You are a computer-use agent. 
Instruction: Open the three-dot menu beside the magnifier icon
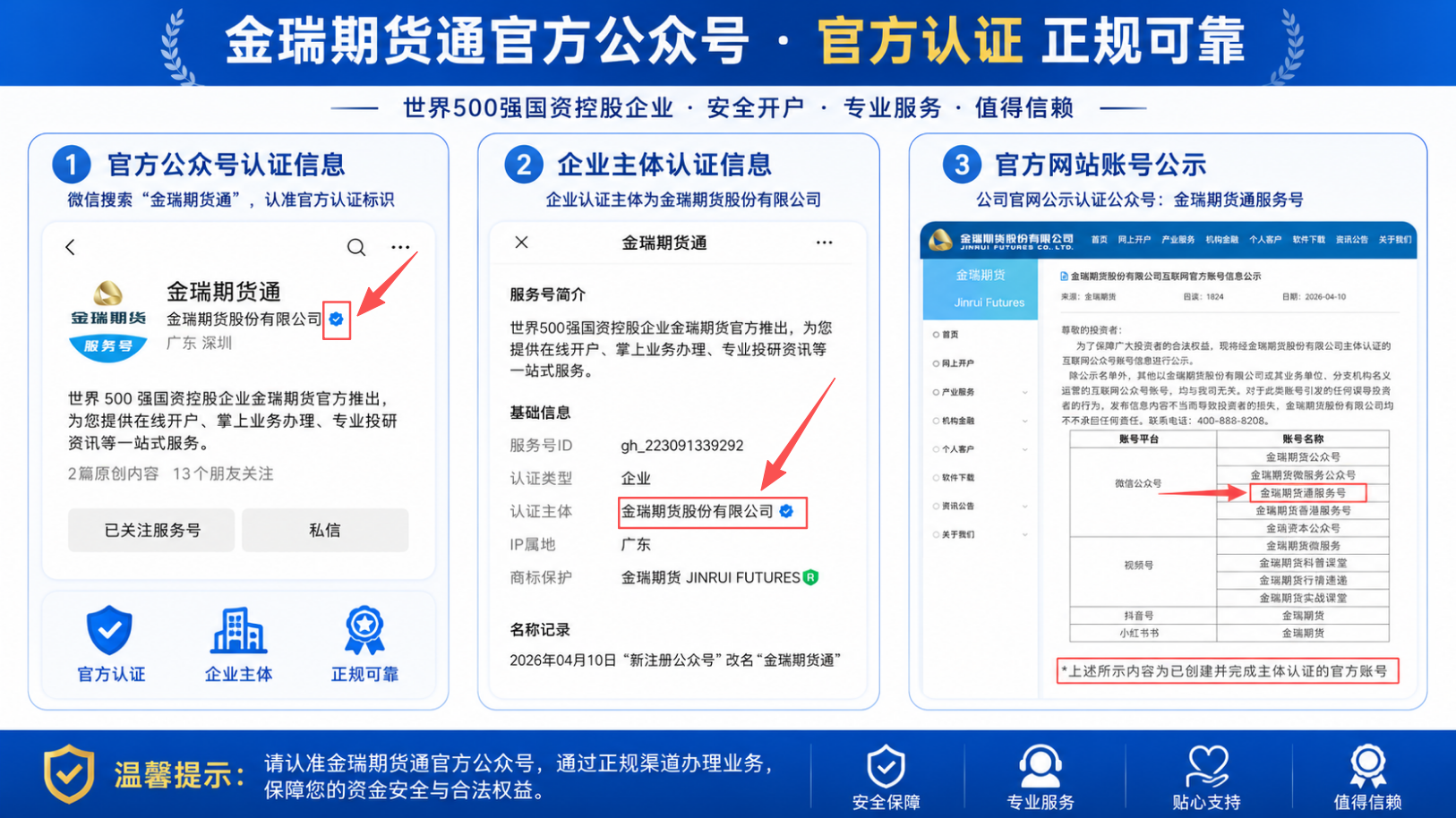coord(400,247)
